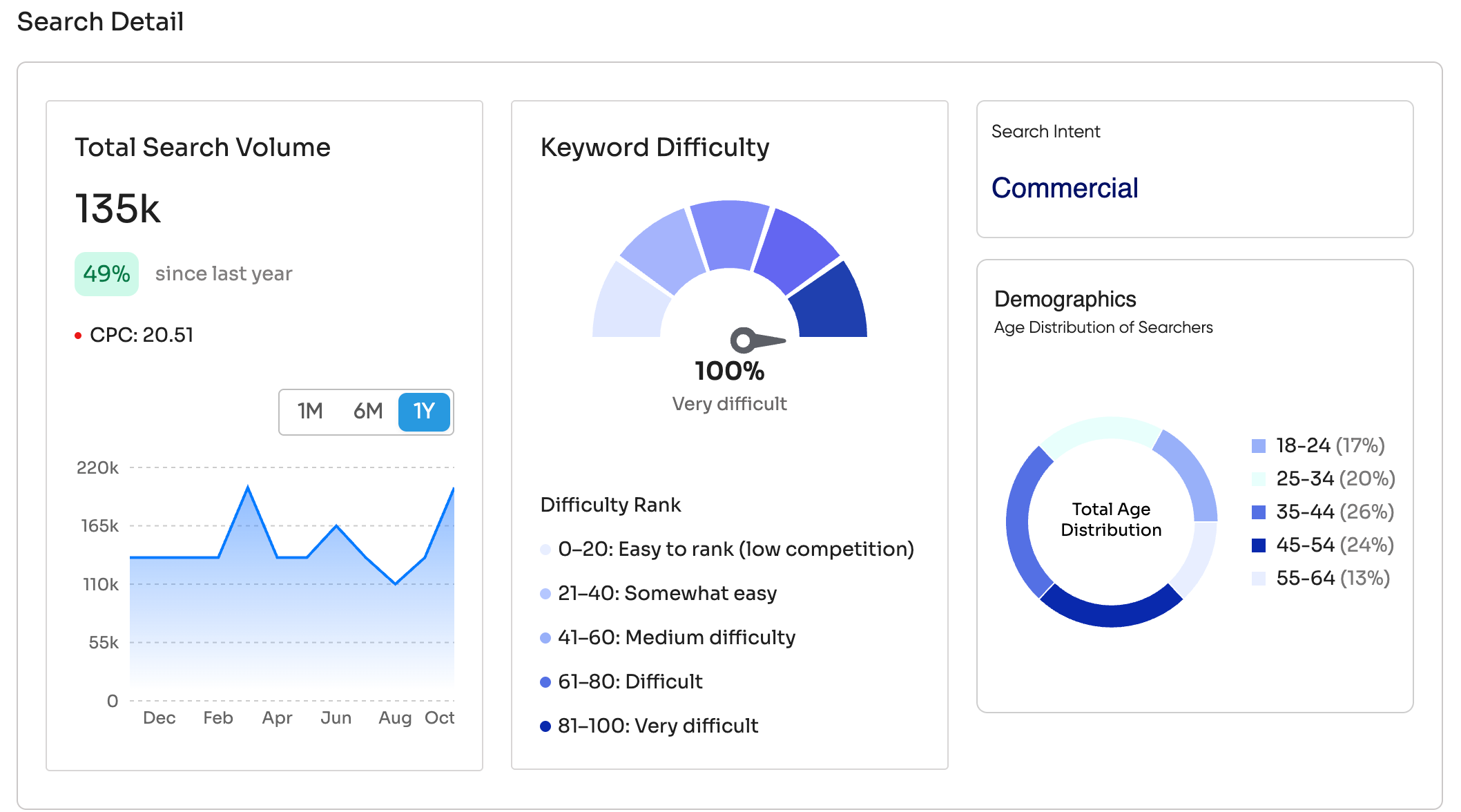This screenshot has width=1461, height=812.
Task: Click the gauge needle pointer icon
Action: point(755,340)
